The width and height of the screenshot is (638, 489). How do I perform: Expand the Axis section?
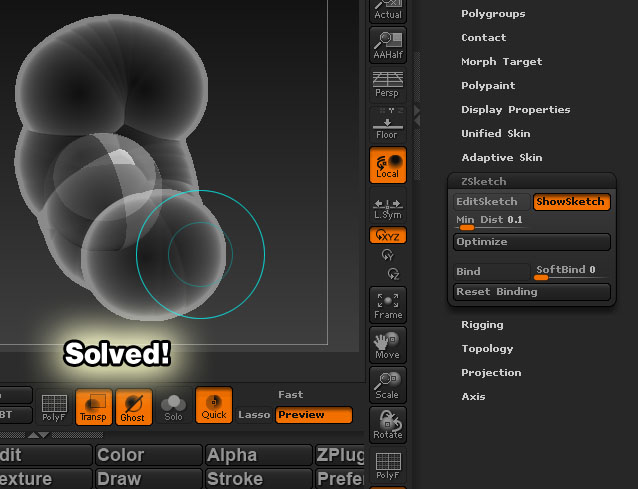point(473,397)
